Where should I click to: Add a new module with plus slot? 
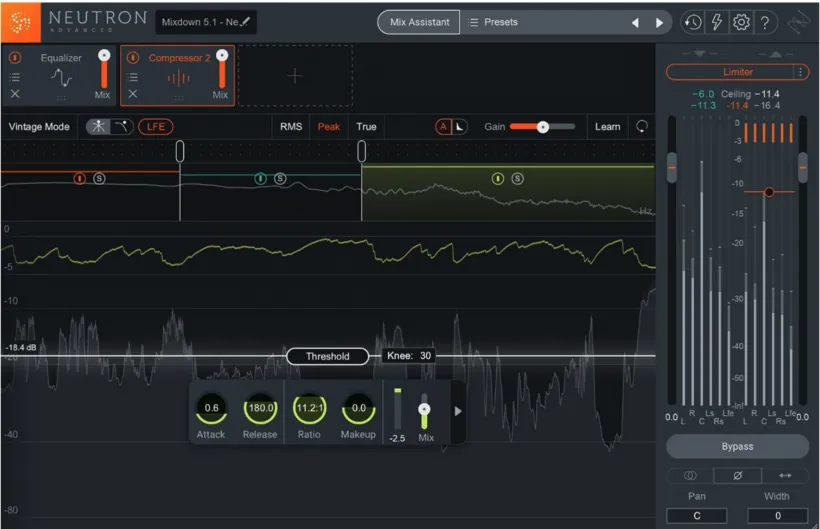click(295, 76)
